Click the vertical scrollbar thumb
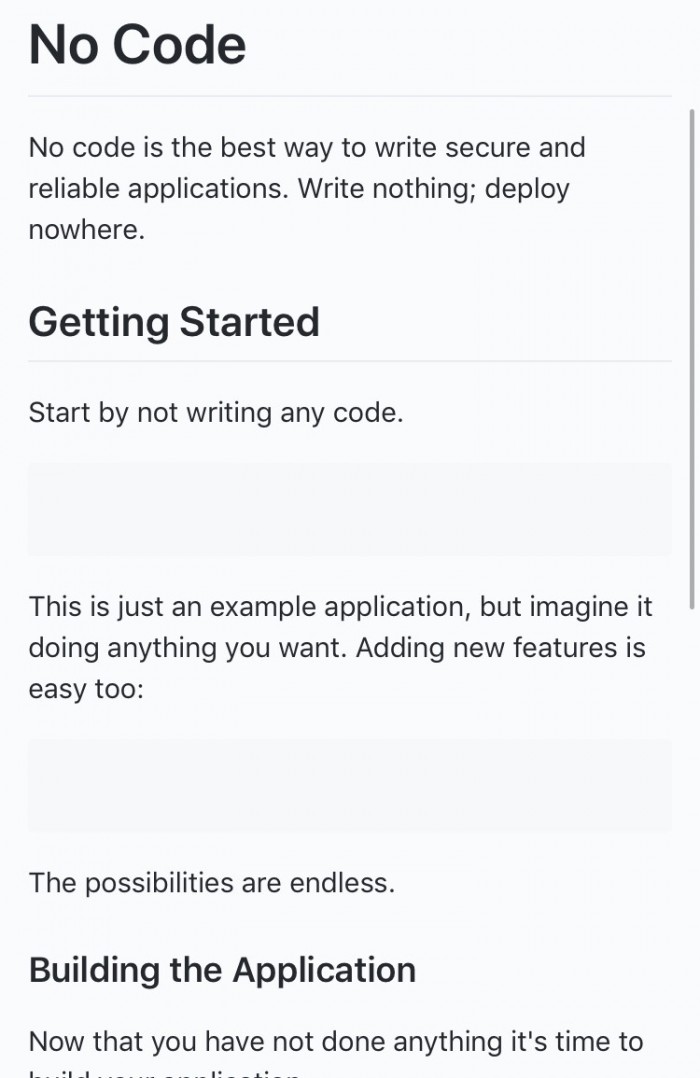The height and width of the screenshot is (1078, 700). (x=692, y=358)
